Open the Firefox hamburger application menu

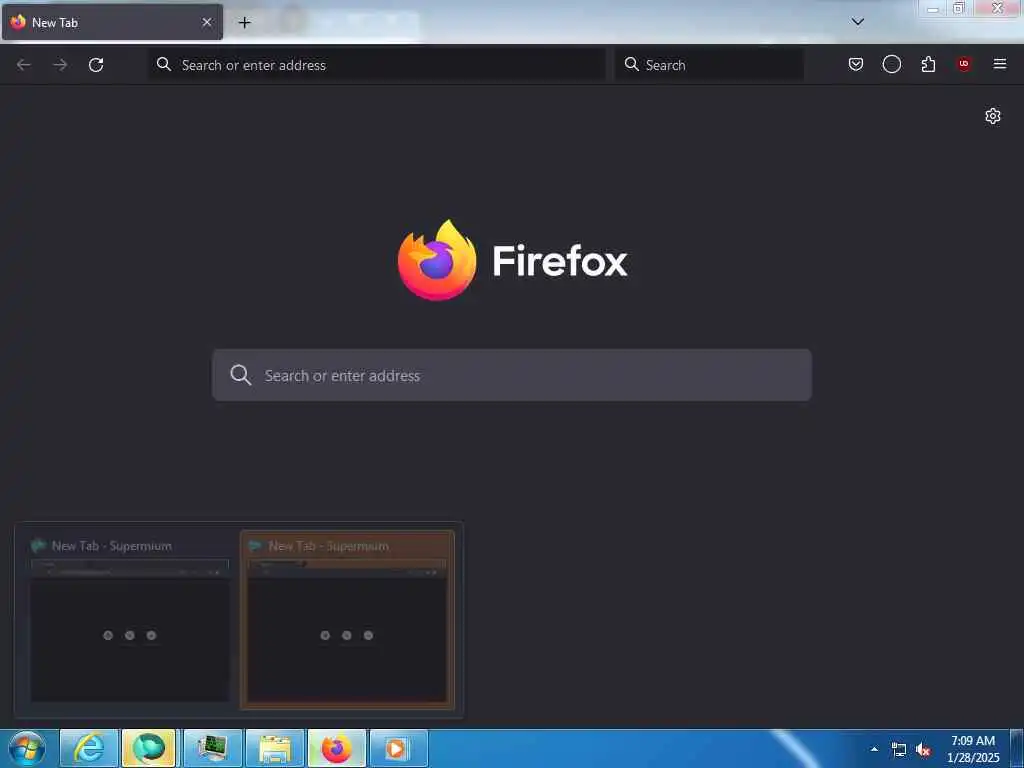click(x=1000, y=64)
